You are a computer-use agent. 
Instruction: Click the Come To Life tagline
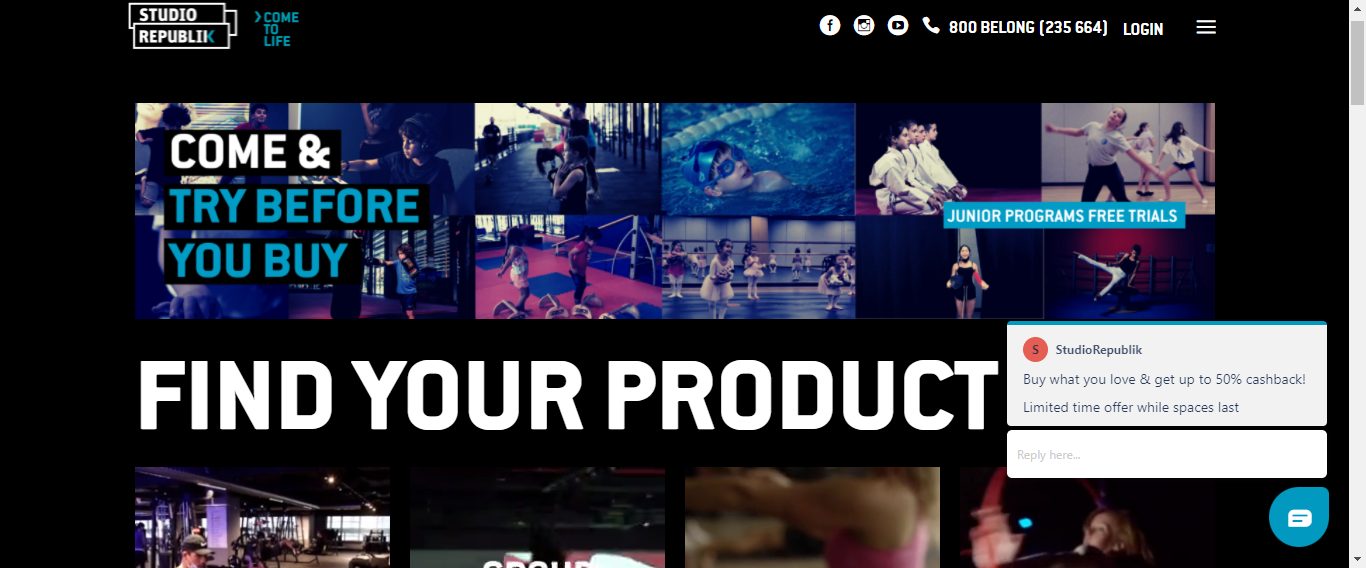point(277,29)
